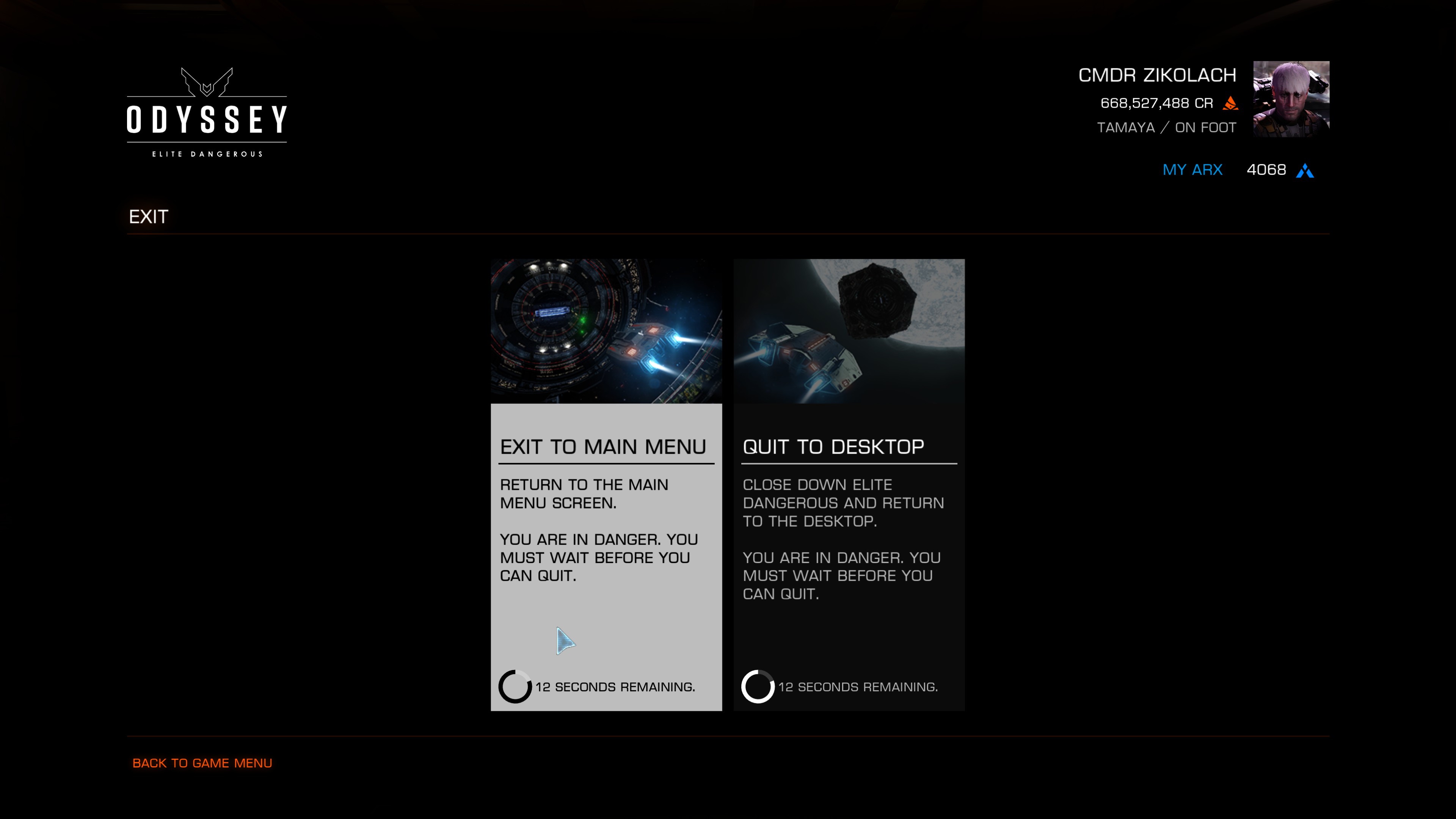The image size is (1456, 819).
Task: Click '12 seconds remaining' in Quit to Desktop card
Action: (858, 687)
